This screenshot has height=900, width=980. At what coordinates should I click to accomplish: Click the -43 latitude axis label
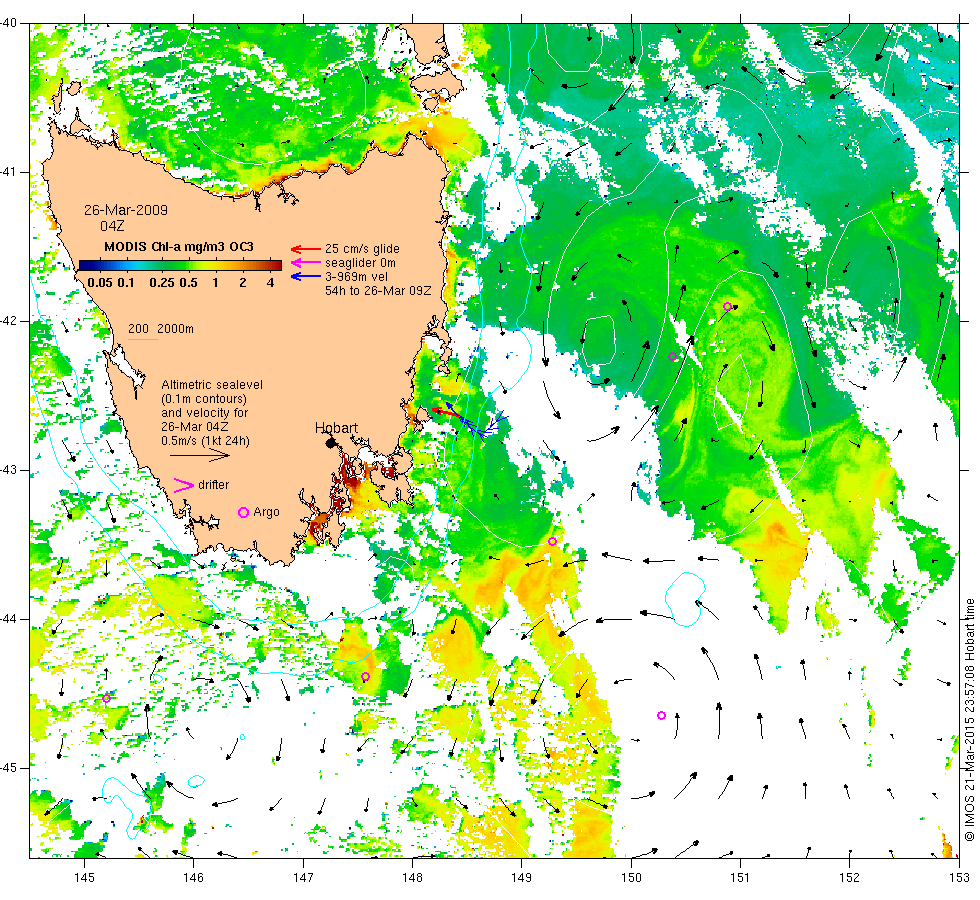8,470
